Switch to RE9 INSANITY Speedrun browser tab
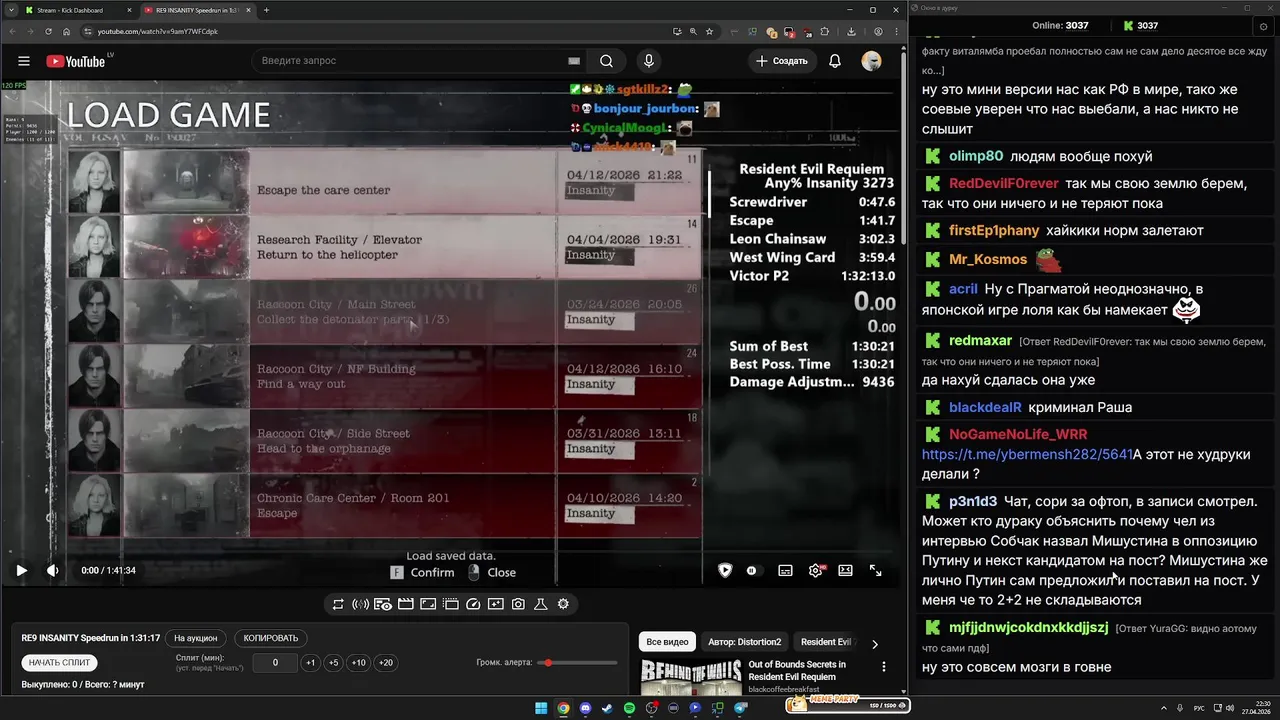This screenshot has width=1280, height=720. pos(198,10)
